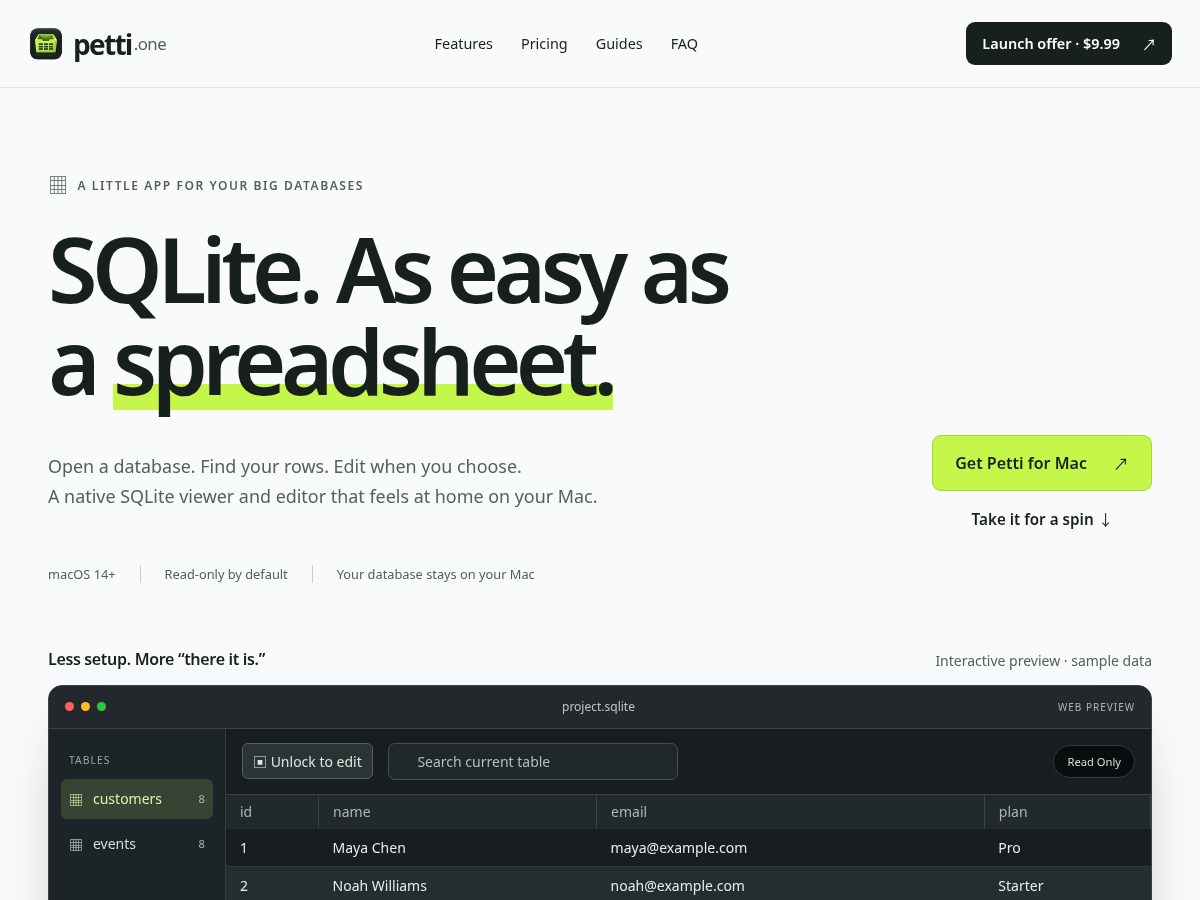Screen dimensions: 1200x900
Task: Click the row count 8 beside events
Action: click(201, 844)
